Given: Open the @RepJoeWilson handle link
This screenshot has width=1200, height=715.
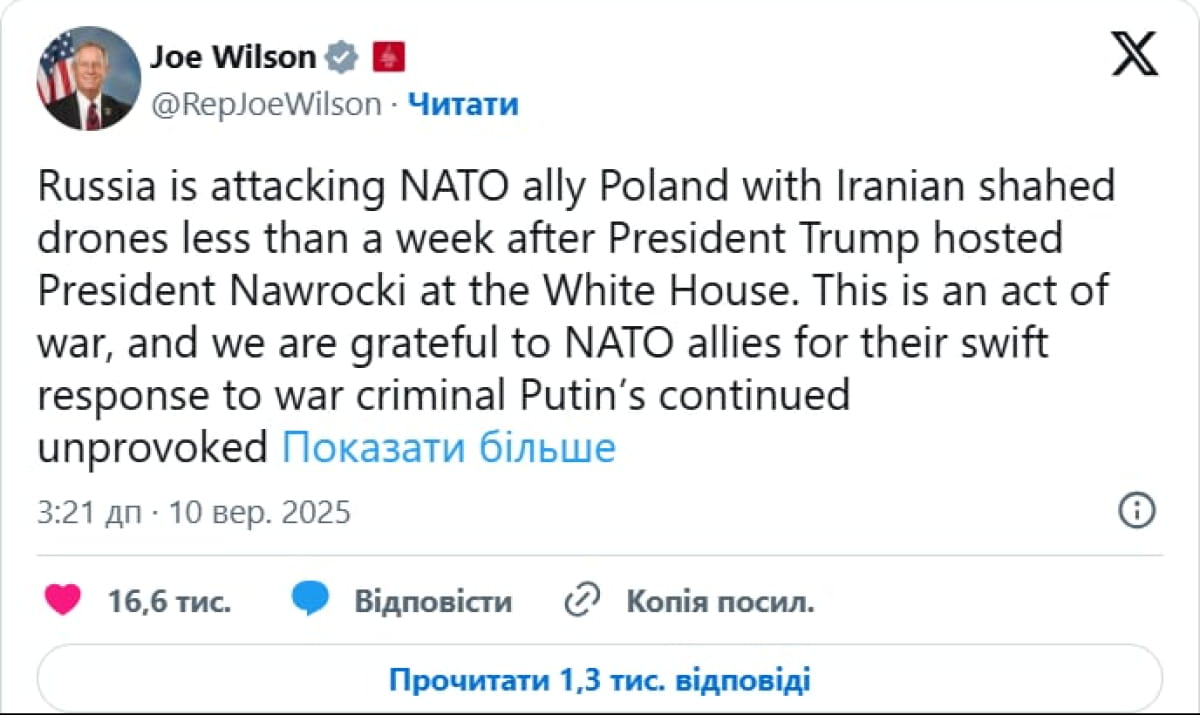Looking at the screenshot, I should (266, 104).
